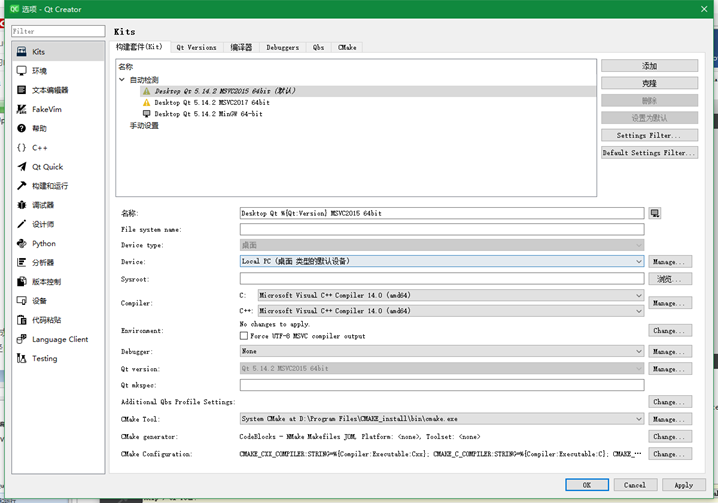Focus the File system name field
The width and height of the screenshot is (718, 503).
coord(442,229)
